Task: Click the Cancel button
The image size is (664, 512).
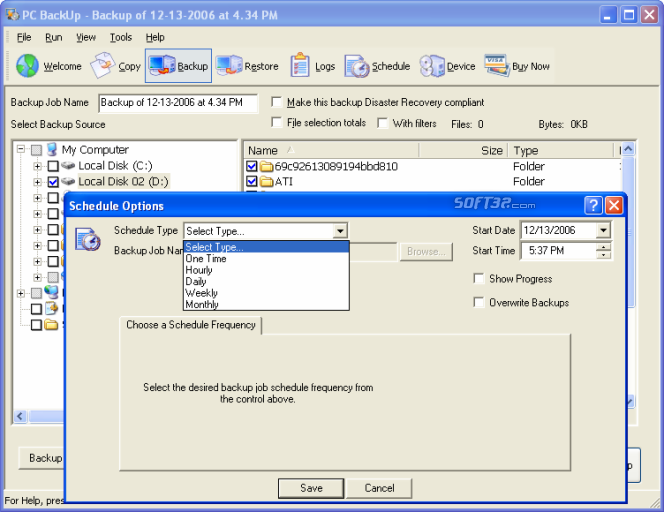Action: [379, 488]
